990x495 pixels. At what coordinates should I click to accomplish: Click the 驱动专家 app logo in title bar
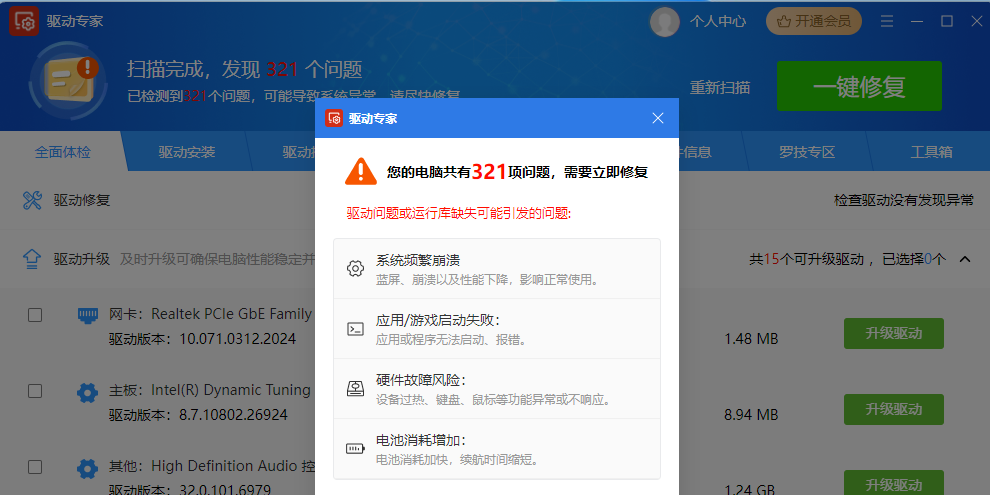tap(25, 21)
